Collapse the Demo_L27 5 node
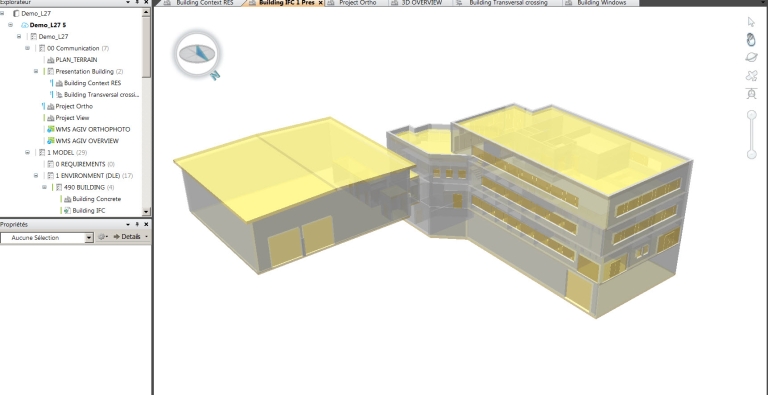This screenshot has width=768, height=395. (10, 25)
